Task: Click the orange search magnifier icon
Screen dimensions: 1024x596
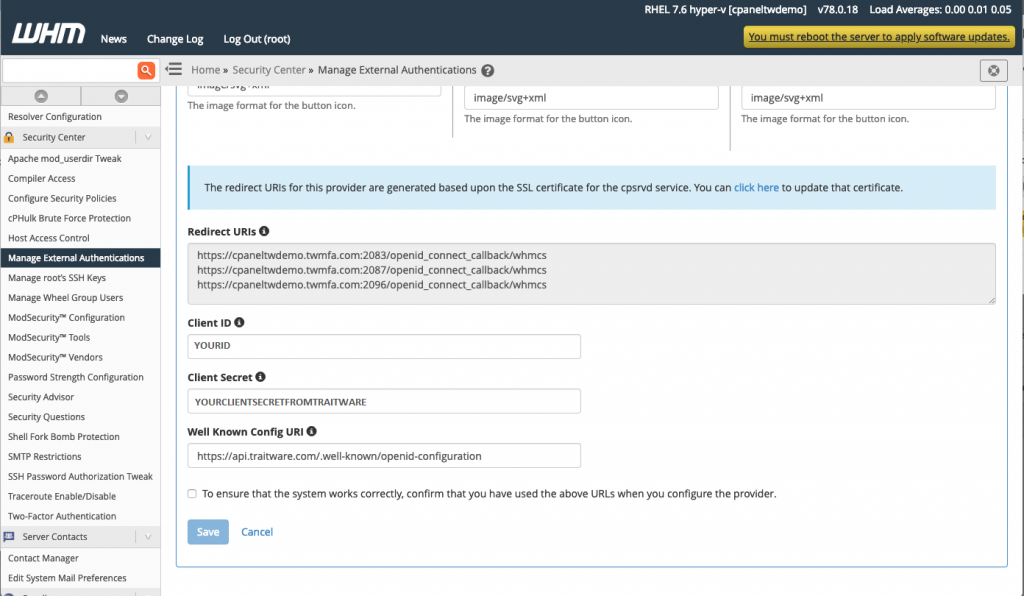Action: [146, 70]
